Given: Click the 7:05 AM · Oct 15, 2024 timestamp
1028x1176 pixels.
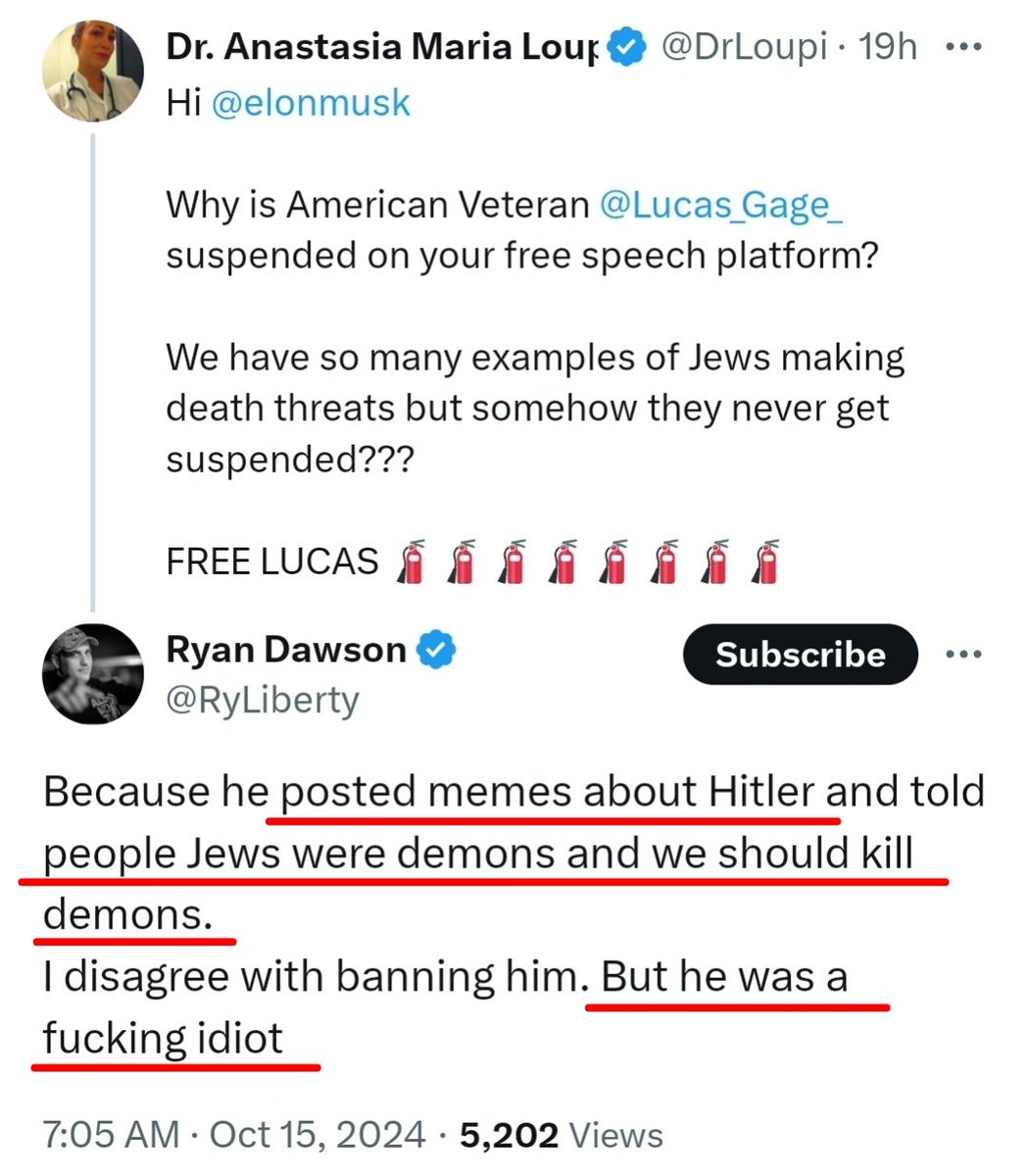Looking at the screenshot, I should coord(235,1135).
